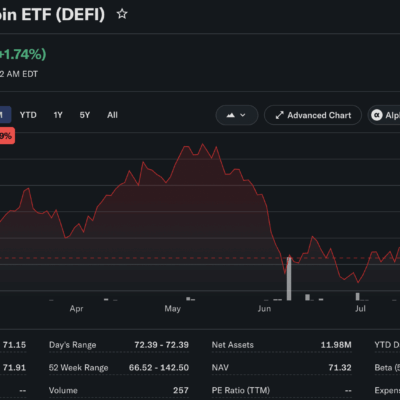Select the 1Y time range tab
The width and height of the screenshot is (400, 400).
click(x=58, y=115)
